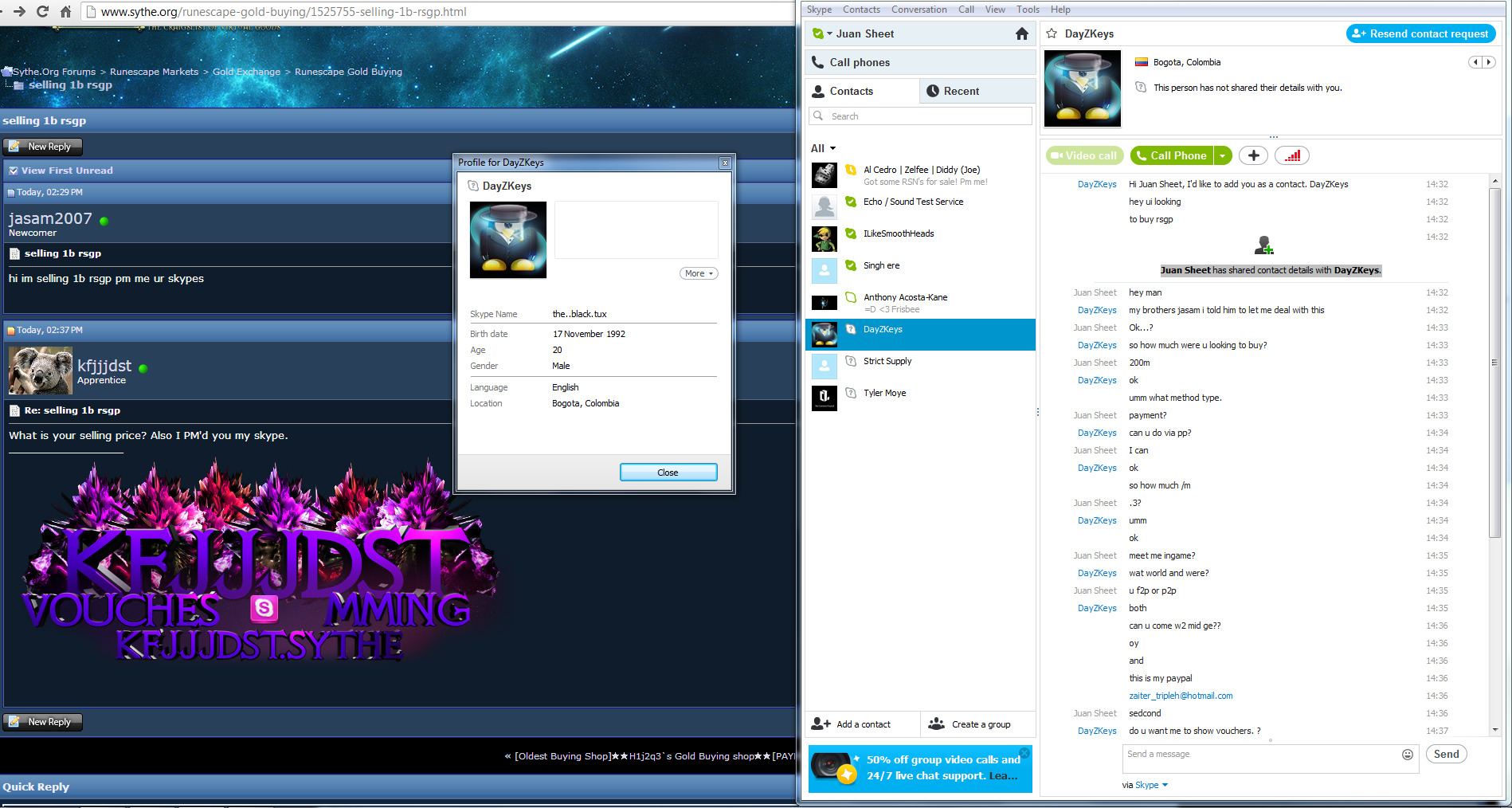Click the browser forward arrow
Screen dimensions: 1512x808
(x=19, y=11)
